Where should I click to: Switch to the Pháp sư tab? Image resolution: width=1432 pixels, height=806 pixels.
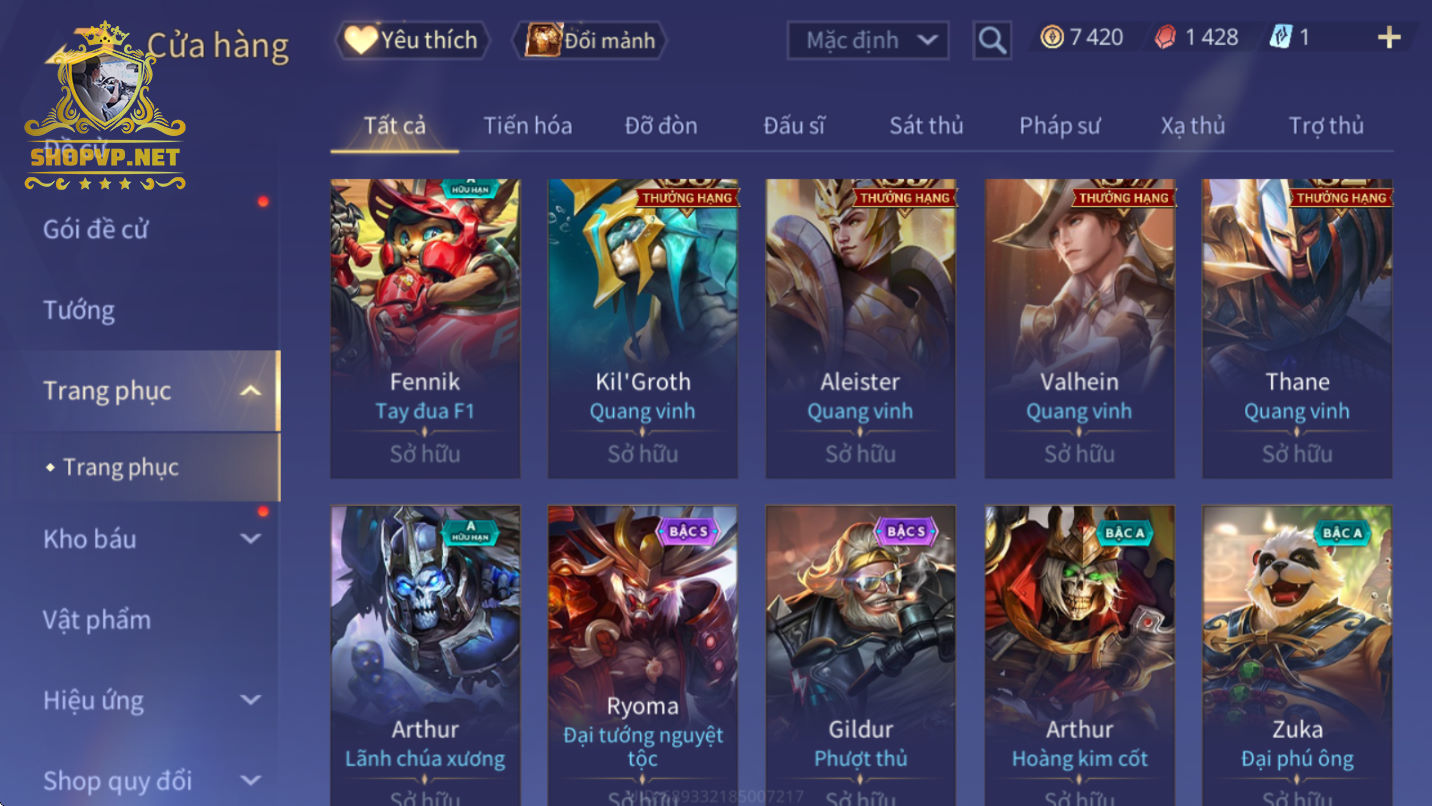(1059, 126)
